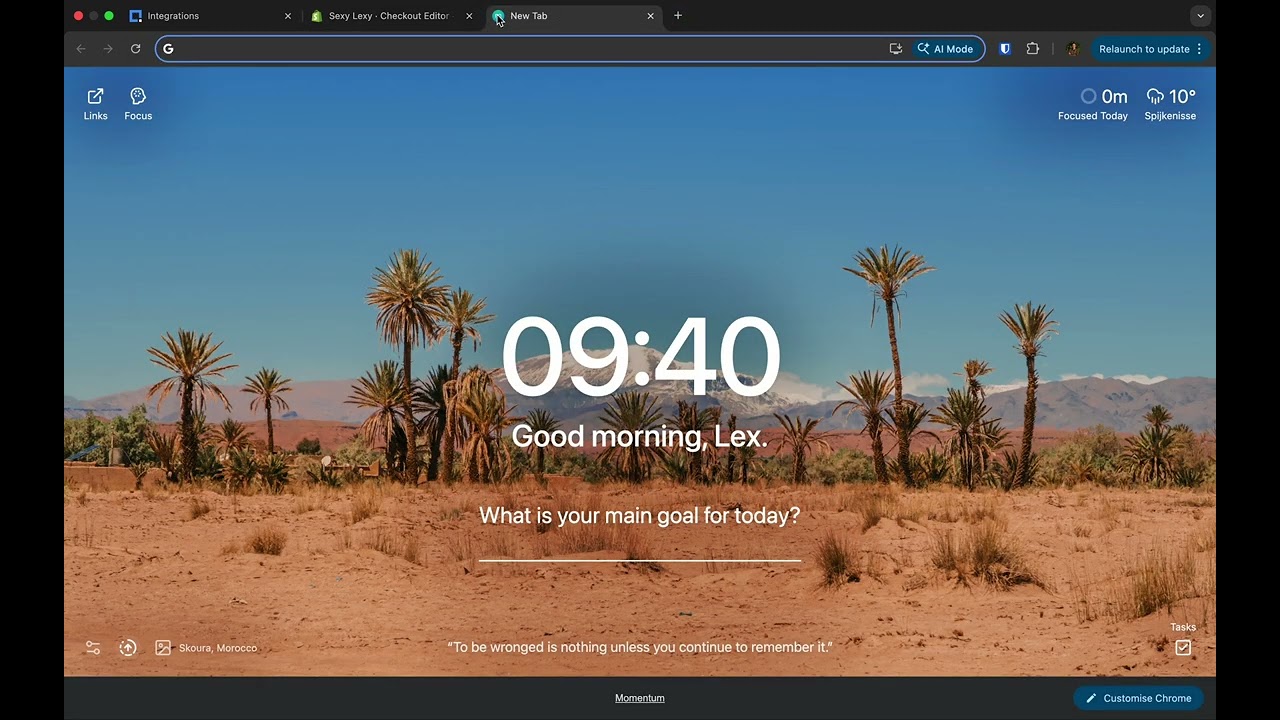The height and width of the screenshot is (720, 1280).
Task: Click the install/cast screen icon in address bar
Action: click(896, 49)
